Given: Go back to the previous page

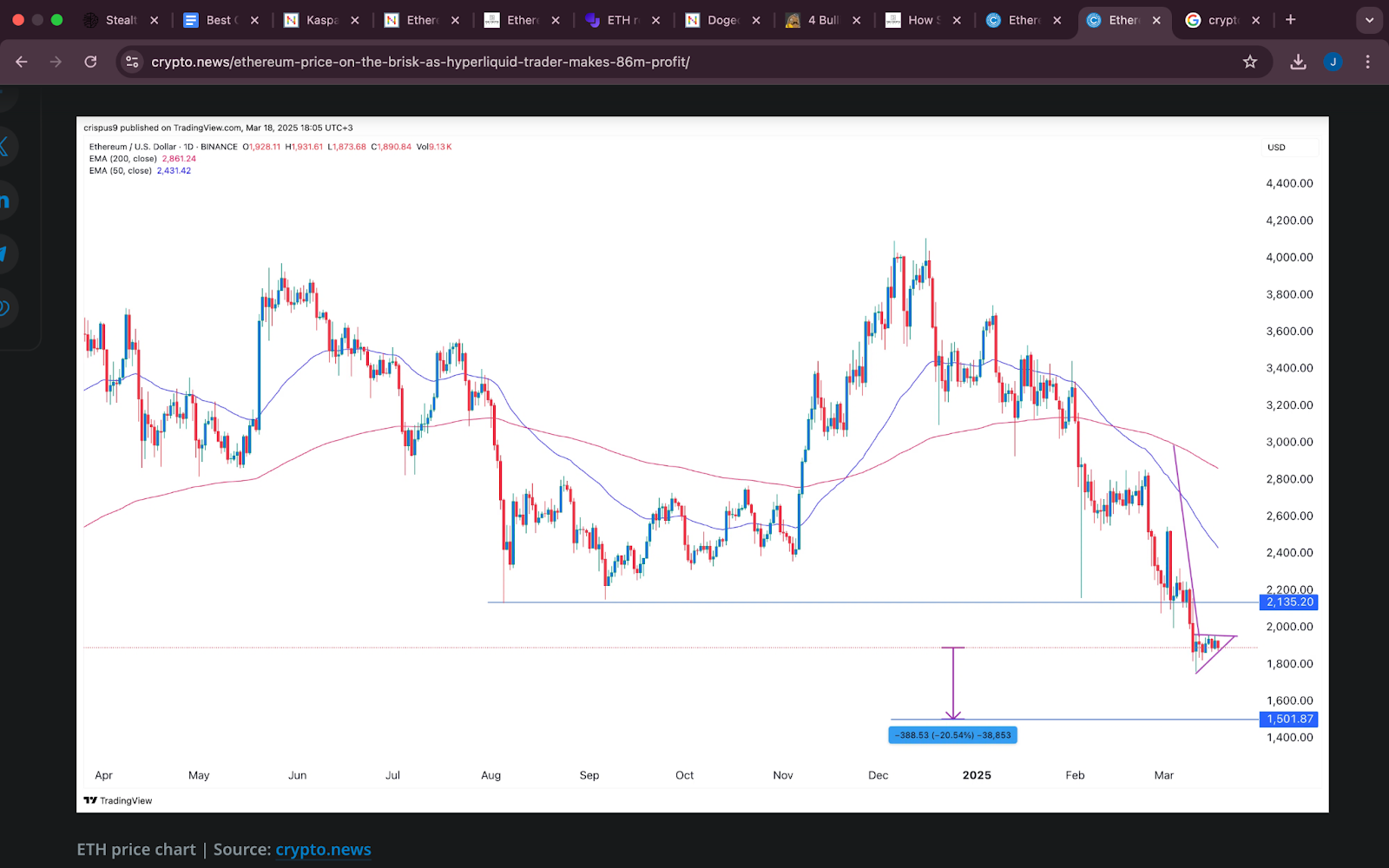Looking at the screenshot, I should [x=22, y=62].
